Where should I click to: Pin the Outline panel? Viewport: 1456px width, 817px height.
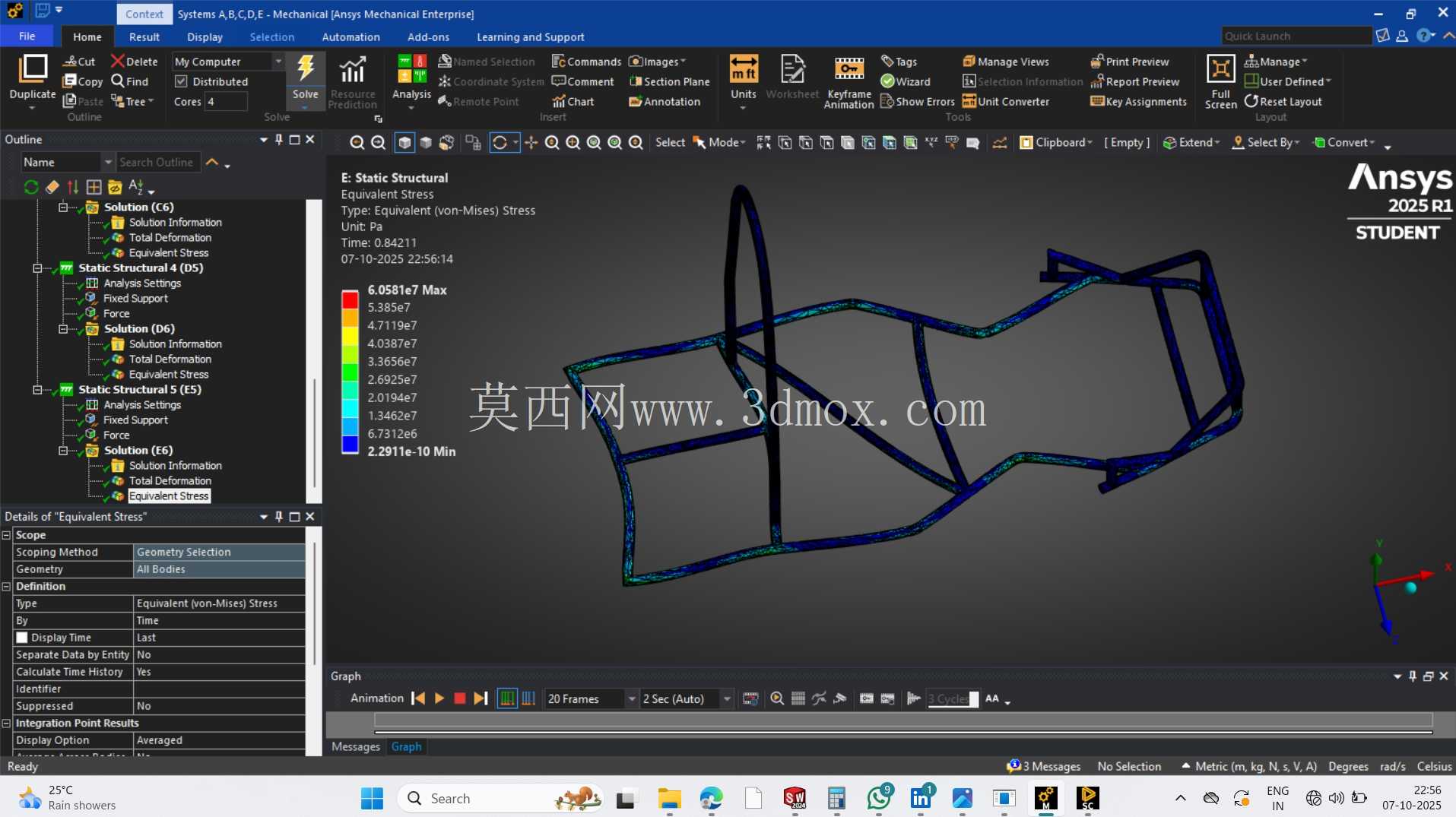pos(279,139)
